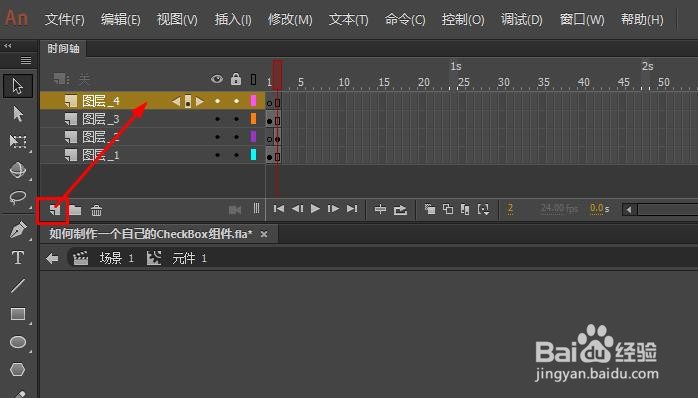Click the back arrow in edit bar
The height and width of the screenshot is (398, 698).
(x=52, y=258)
